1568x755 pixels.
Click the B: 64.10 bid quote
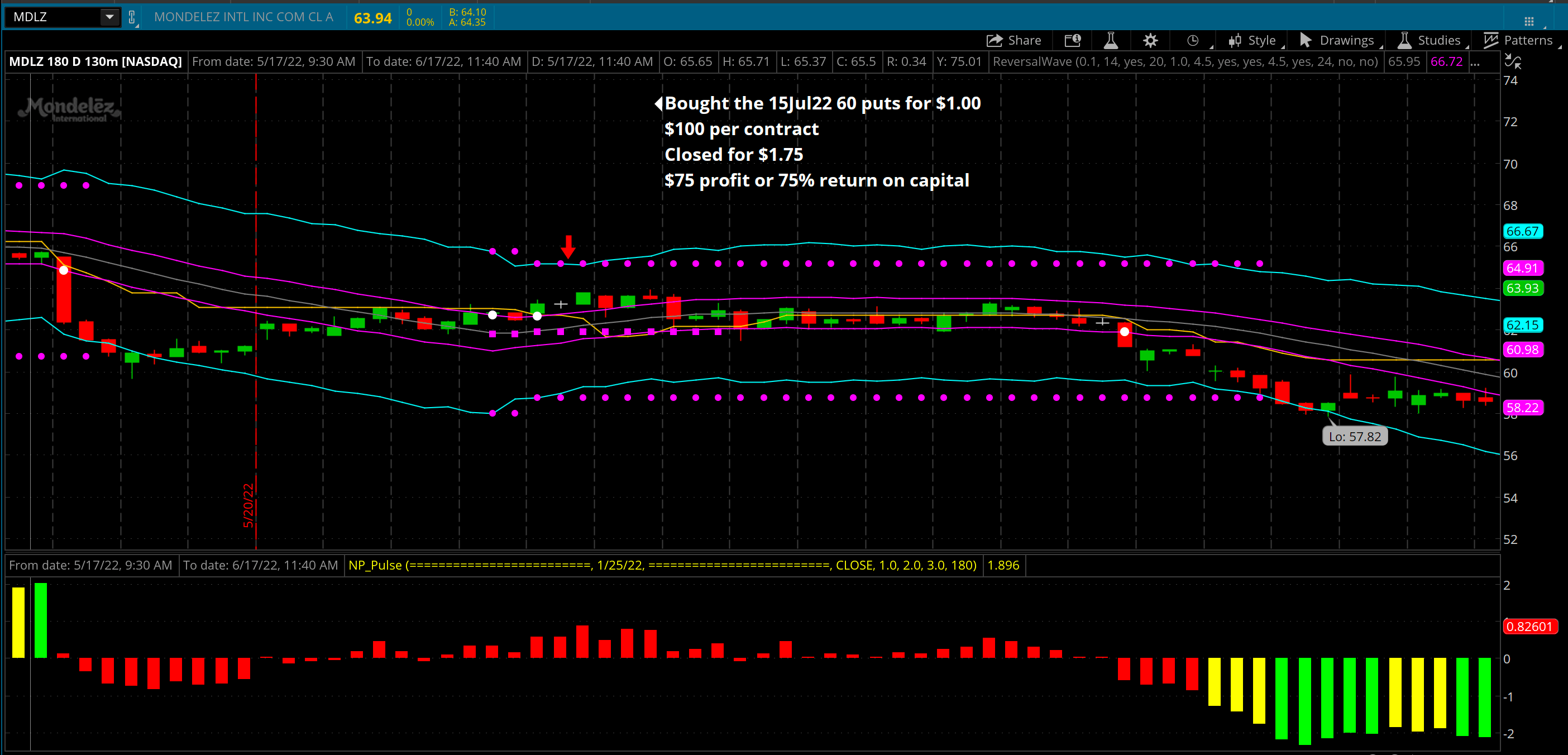point(467,12)
